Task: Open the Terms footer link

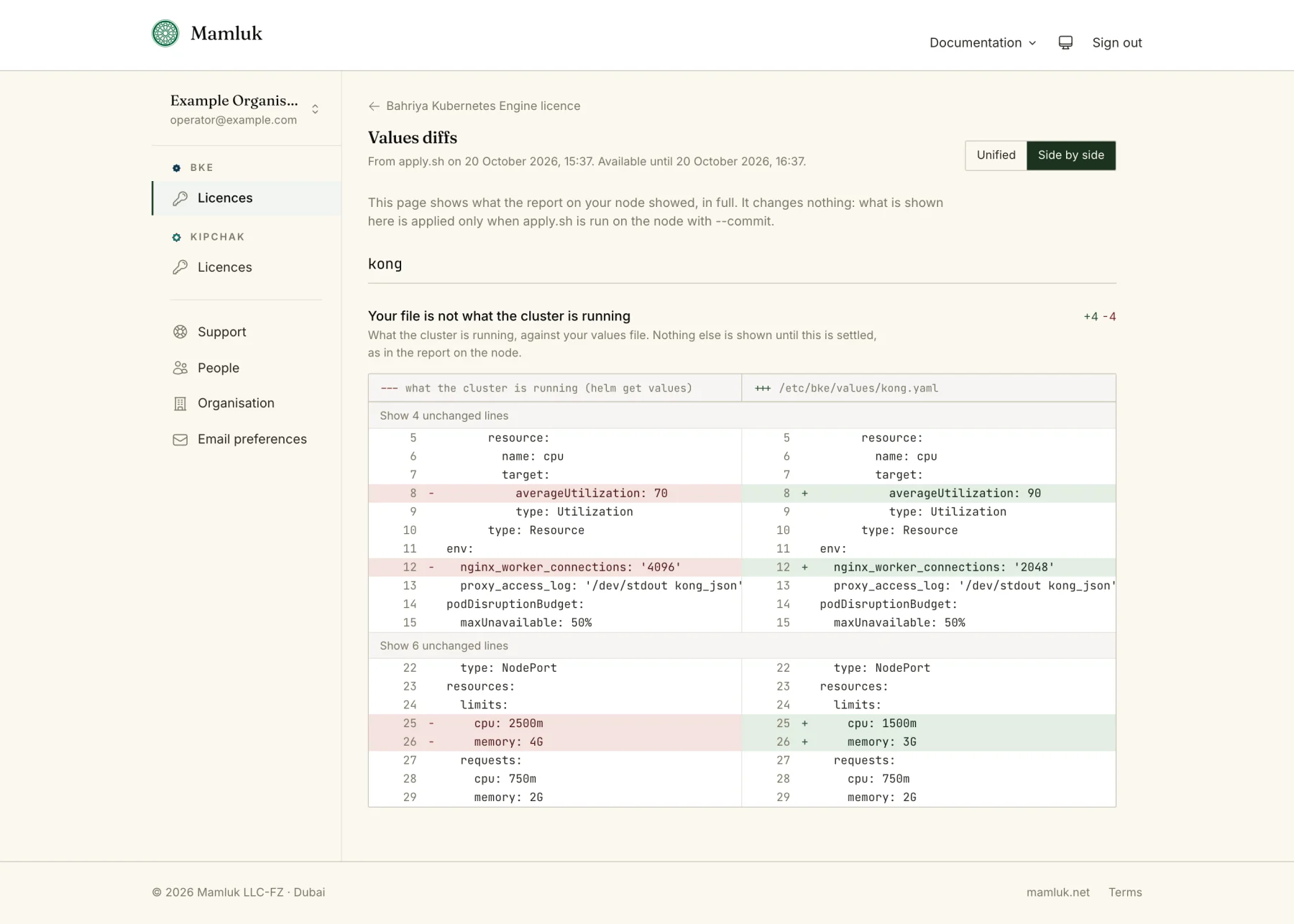Action: (1125, 892)
